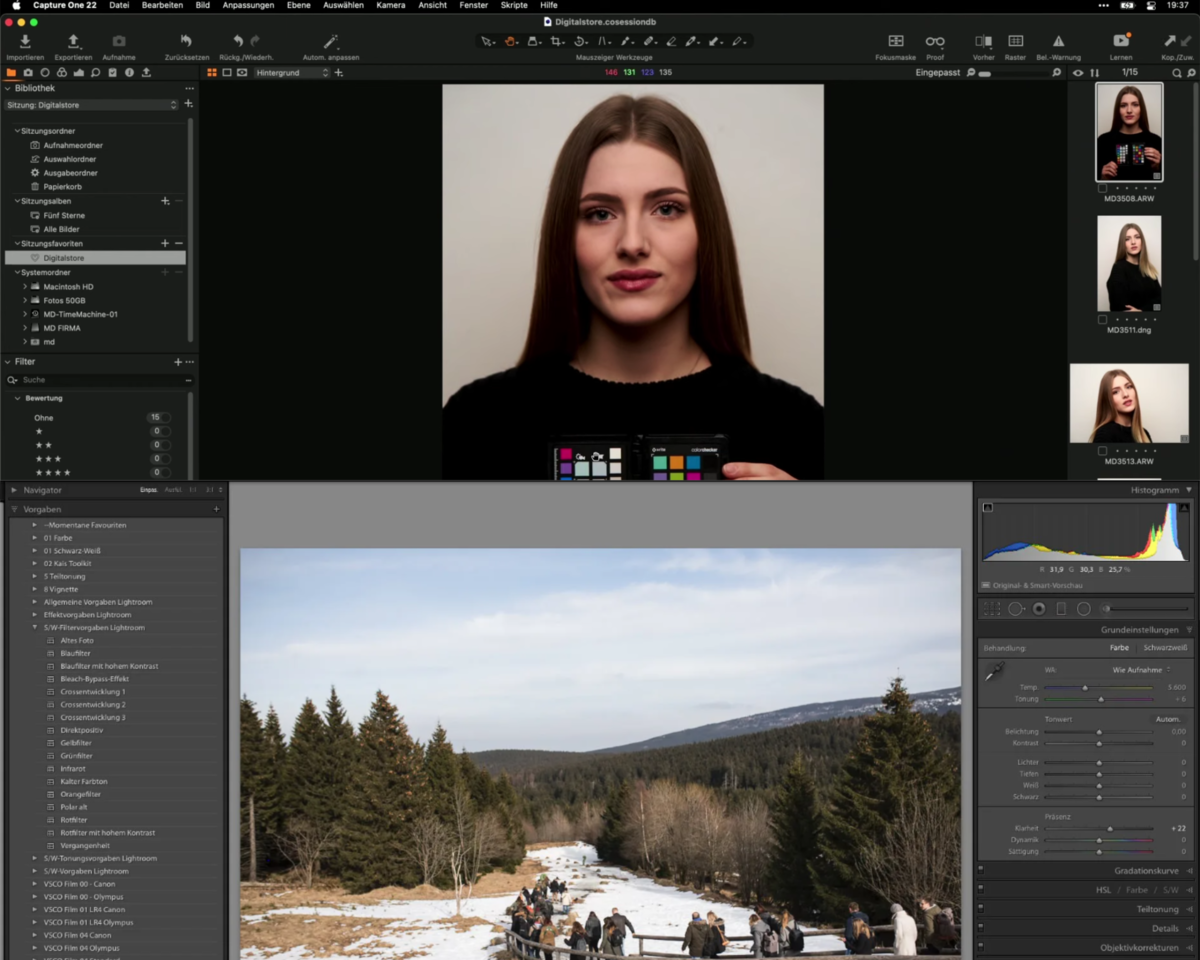Image resolution: width=1200 pixels, height=960 pixels.
Task: Show the Raster grid overlay
Action: pyautogui.click(x=1015, y=41)
